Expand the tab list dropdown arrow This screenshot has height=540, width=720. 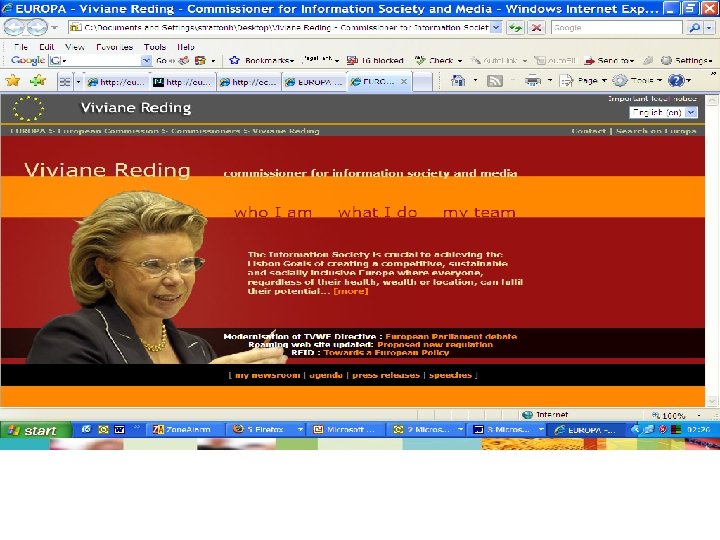click(78, 82)
